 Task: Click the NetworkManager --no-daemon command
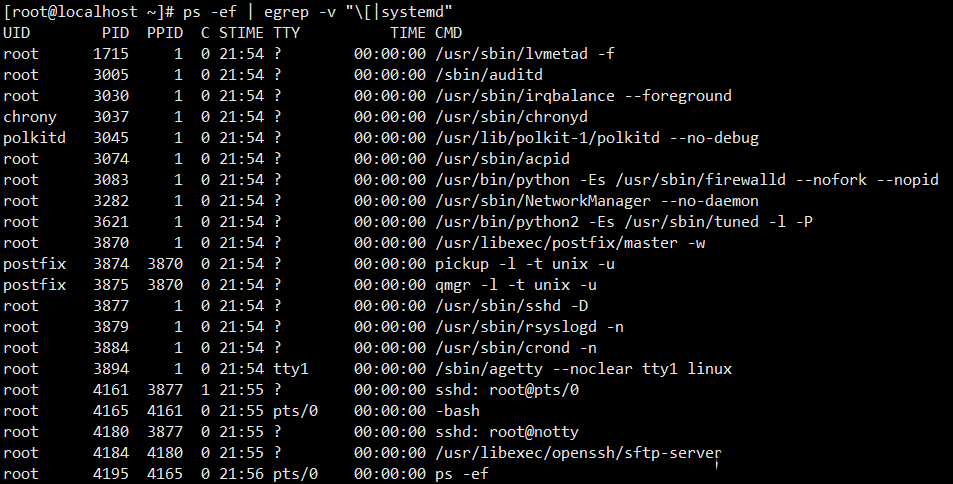597,201
